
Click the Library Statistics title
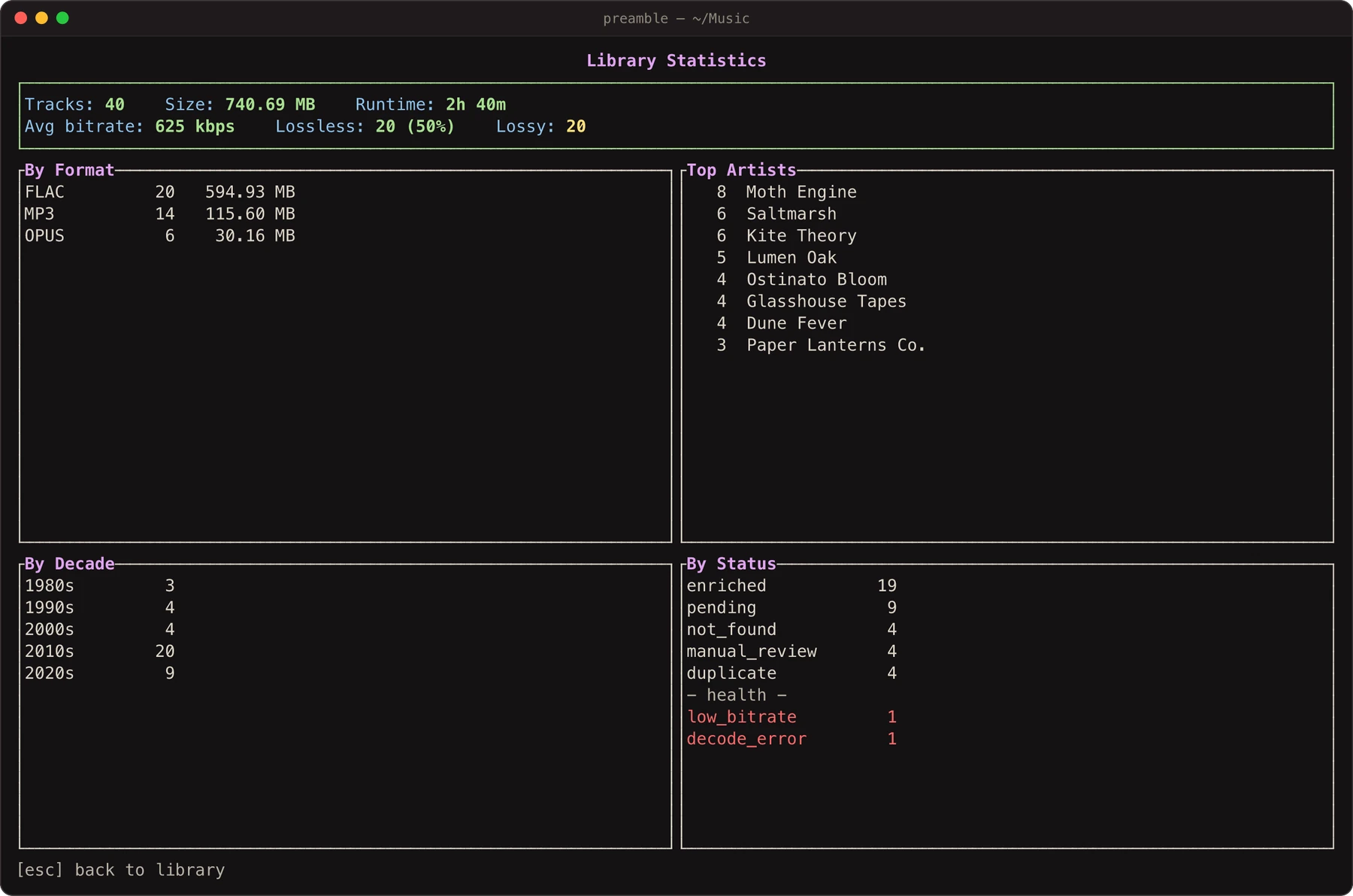tap(676, 61)
